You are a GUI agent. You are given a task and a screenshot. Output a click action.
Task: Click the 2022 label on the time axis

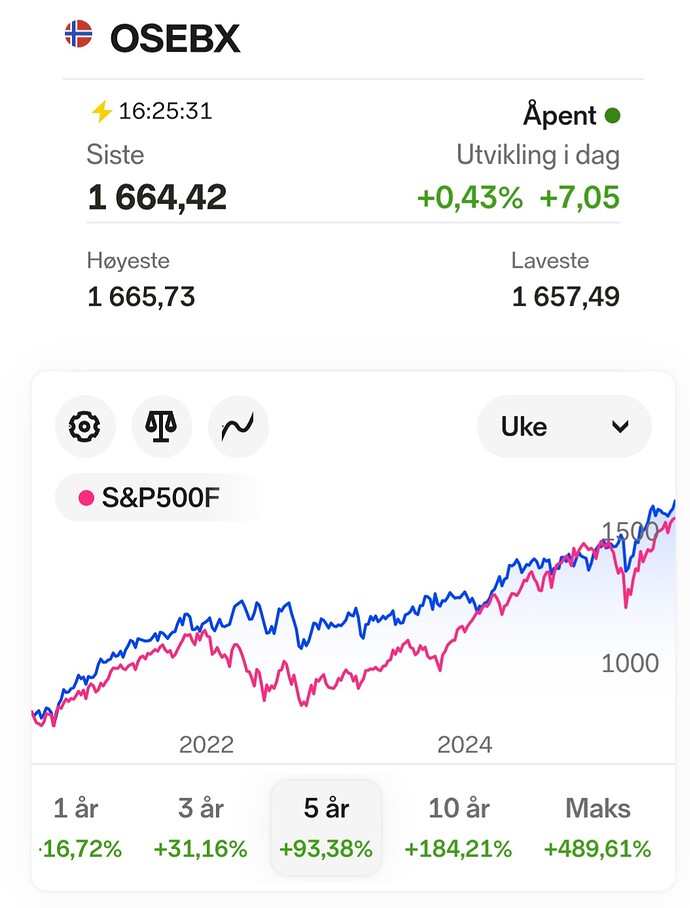pyautogui.click(x=206, y=745)
